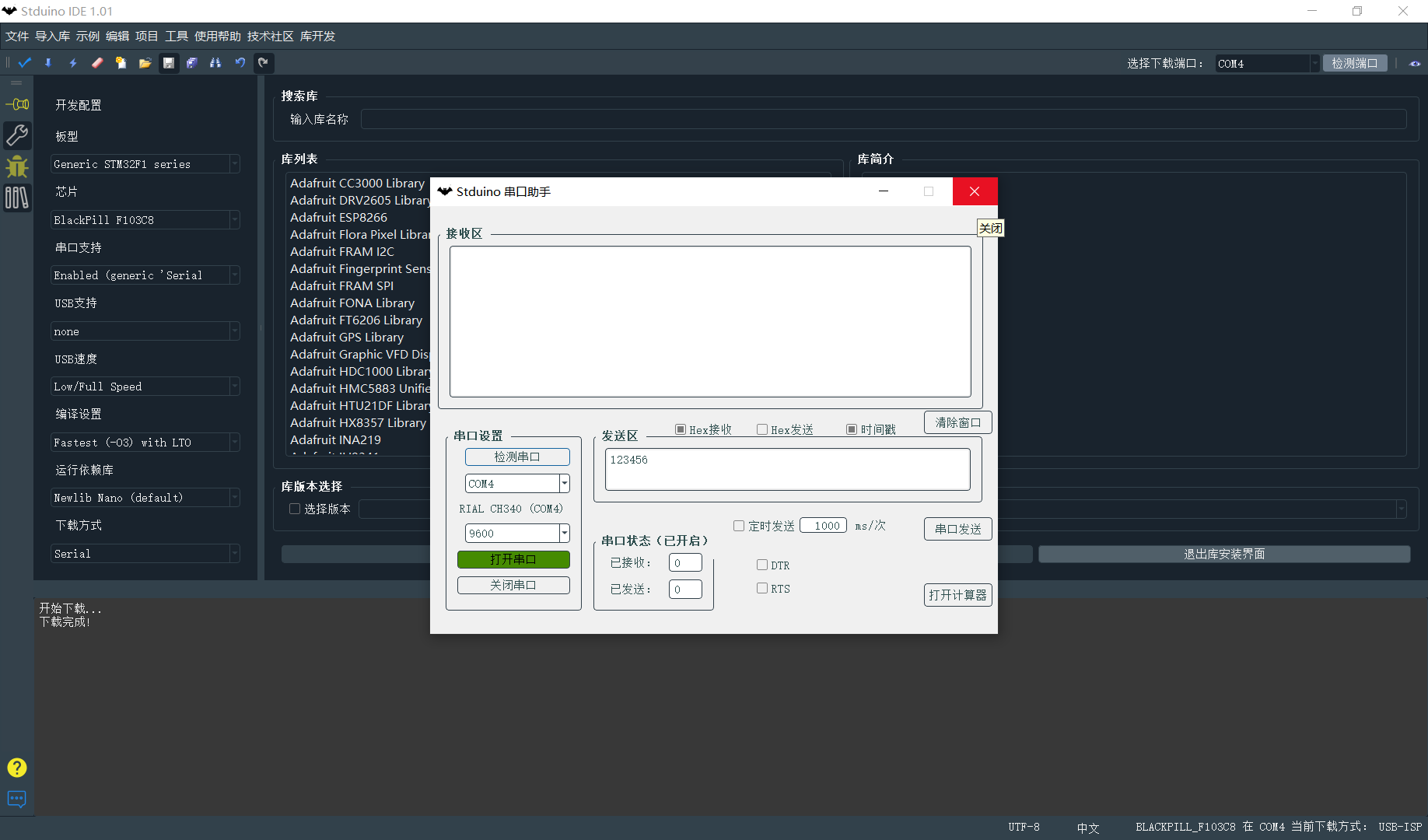Open the 9600 baud rate dropdown
Image resolution: width=1428 pixels, height=840 pixels.
[517, 534]
